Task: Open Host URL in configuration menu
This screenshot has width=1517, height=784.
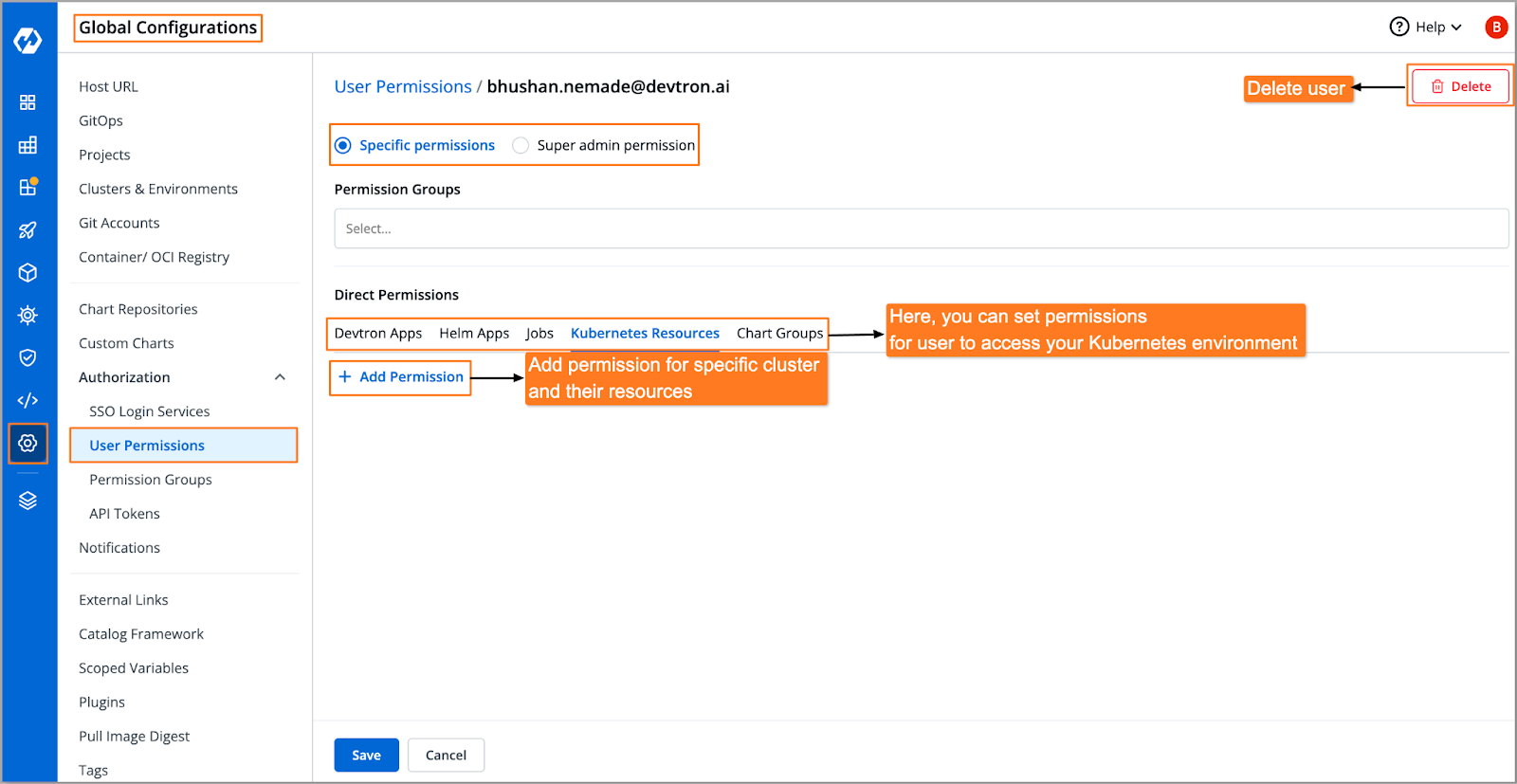Action: pos(108,86)
